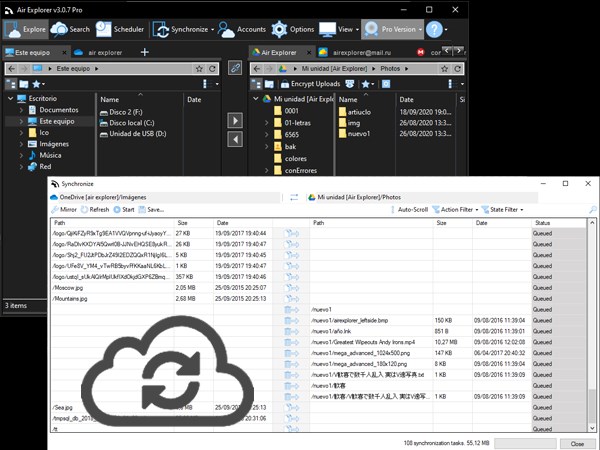
Task: Click the blue help question mark icon
Action: click(x=434, y=29)
